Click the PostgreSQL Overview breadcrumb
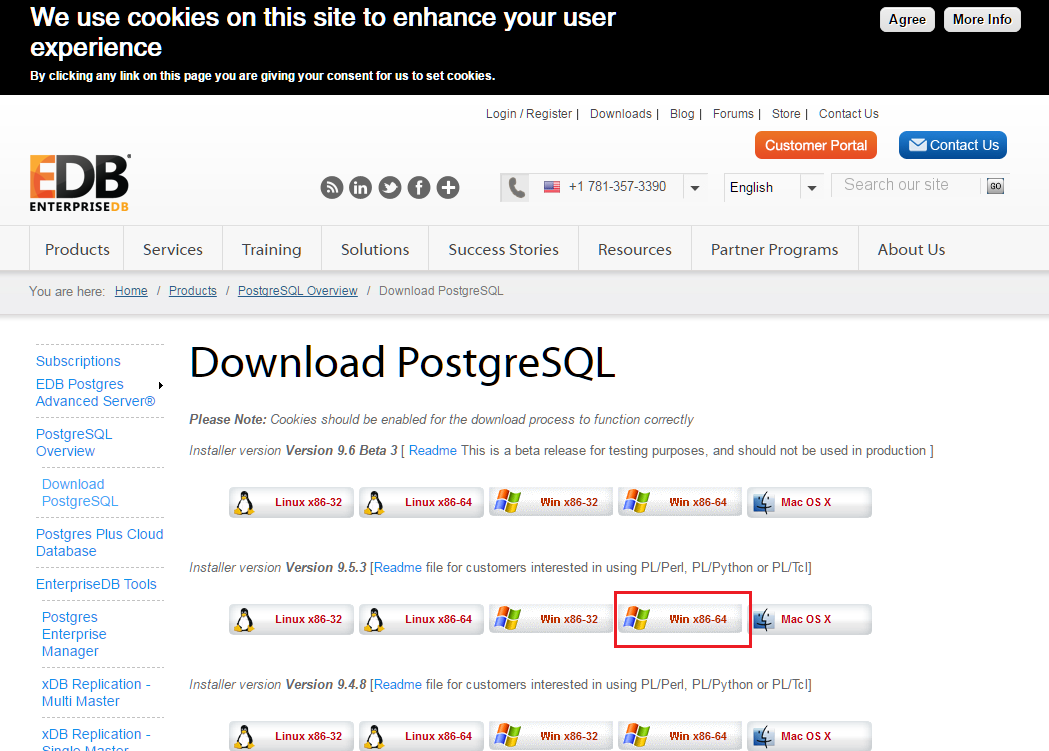1049x751 pixels. (298, 291)
